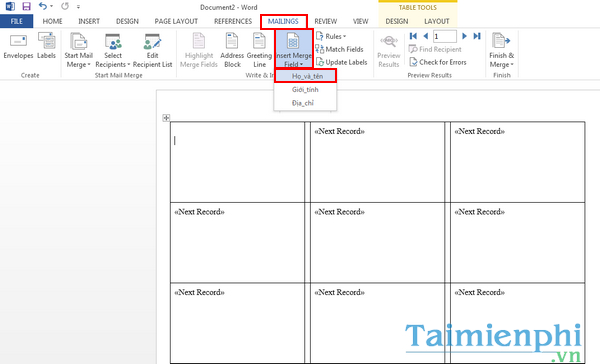Open Customize Quick Access Toolbar dropdown
The width and height of the screenshot is (600, 364).
click(78, 7)
